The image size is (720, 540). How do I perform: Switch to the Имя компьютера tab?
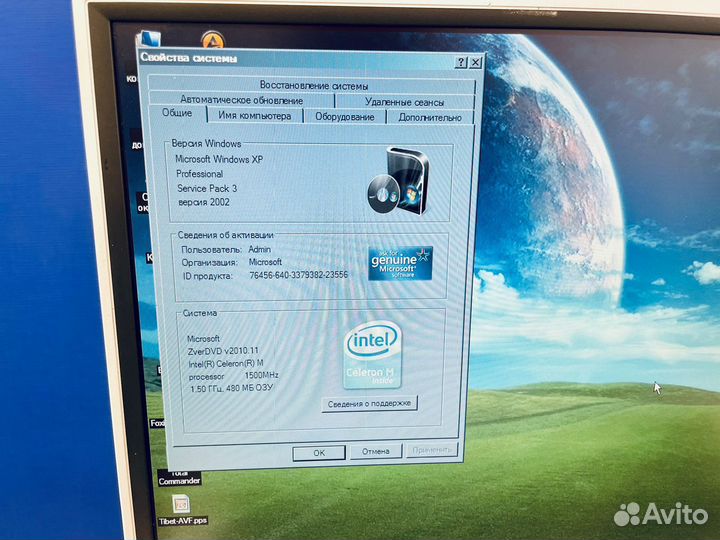pyautogui.click(x=255, y=116)
